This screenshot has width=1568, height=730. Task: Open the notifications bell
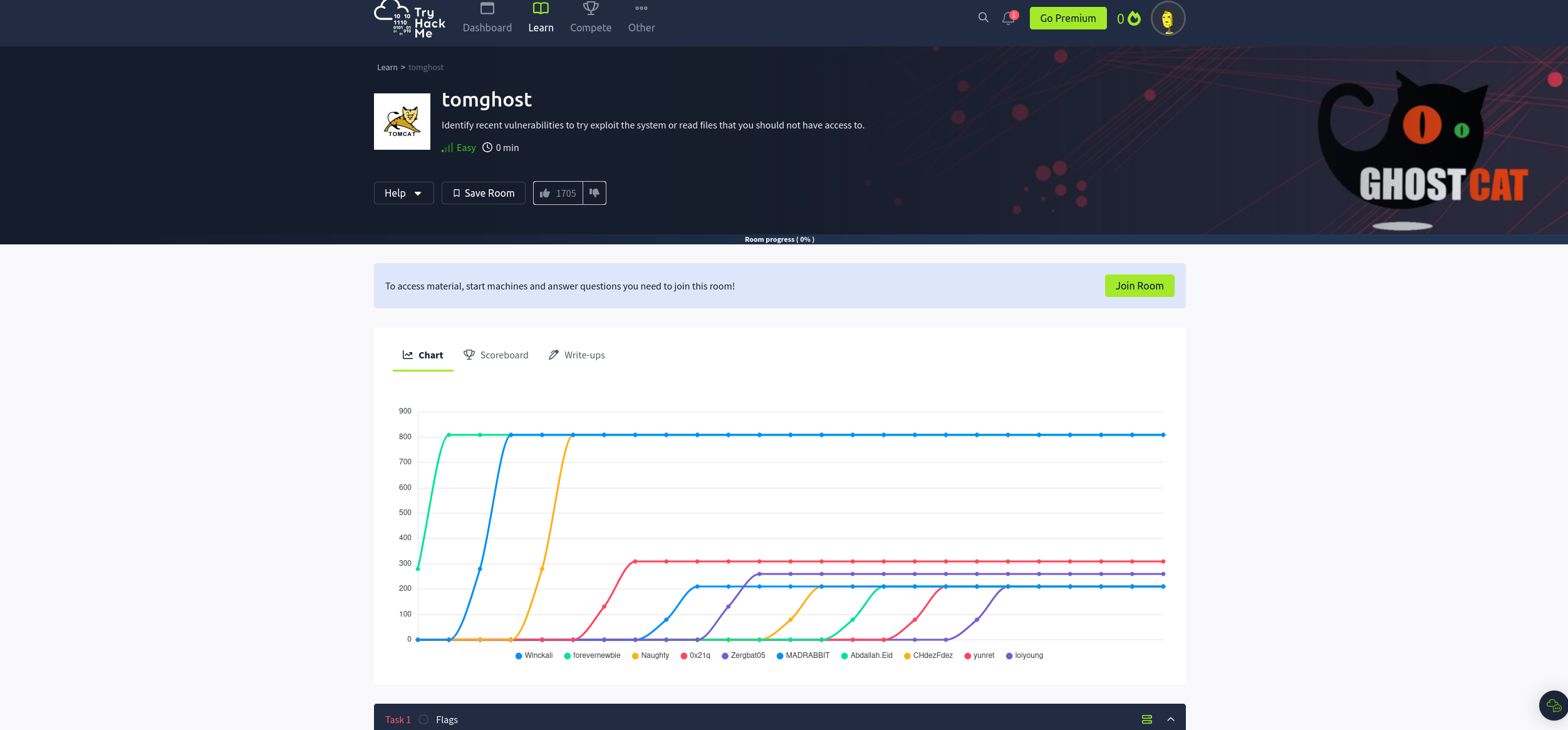(x=1008, y=18)
